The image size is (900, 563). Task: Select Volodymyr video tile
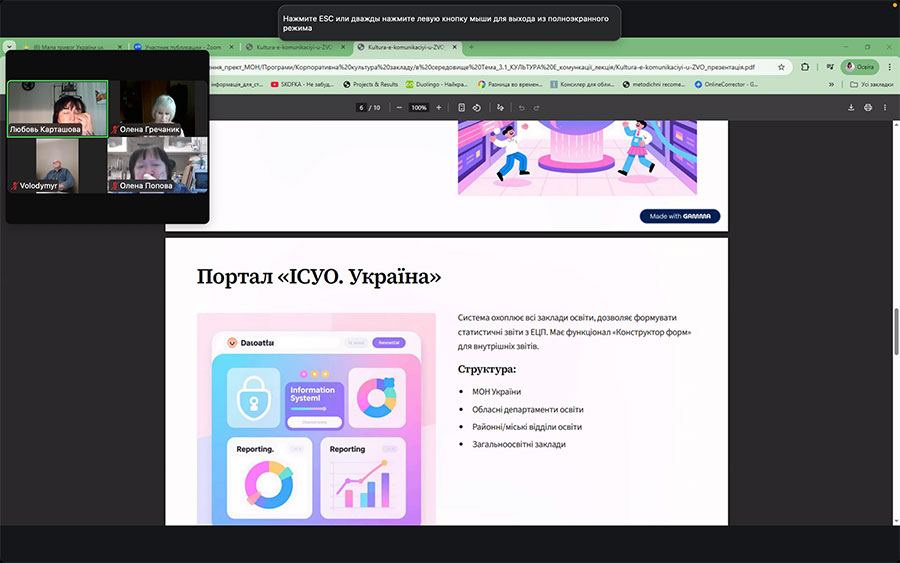click(57, 165)
